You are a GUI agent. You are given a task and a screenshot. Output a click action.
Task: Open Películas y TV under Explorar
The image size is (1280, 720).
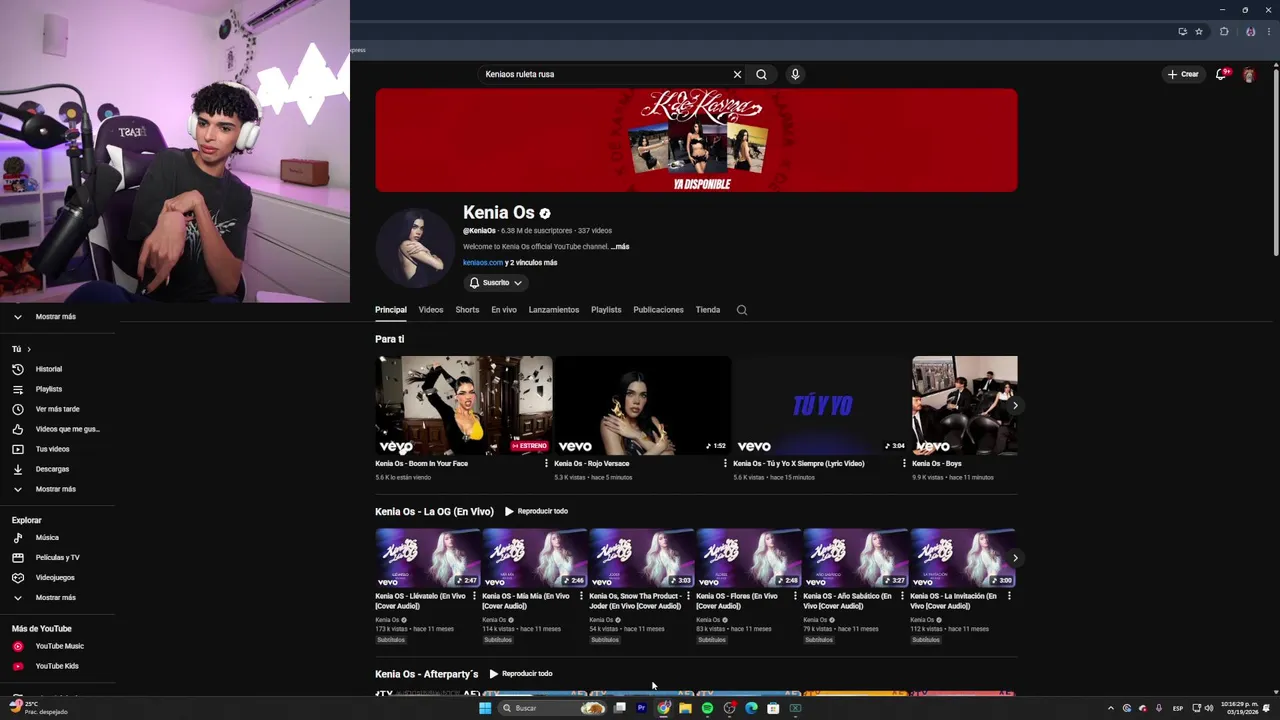pyautogui.click(x=58, y=558)
